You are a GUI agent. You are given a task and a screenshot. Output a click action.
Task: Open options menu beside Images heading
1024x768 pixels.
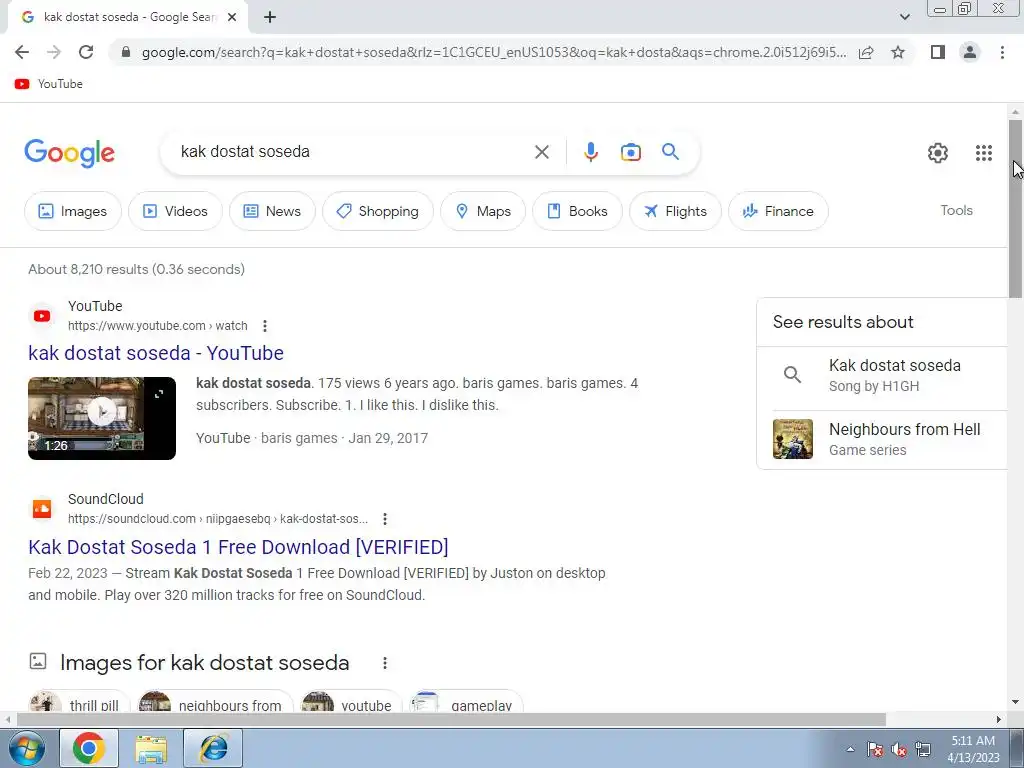click(385, 663)
